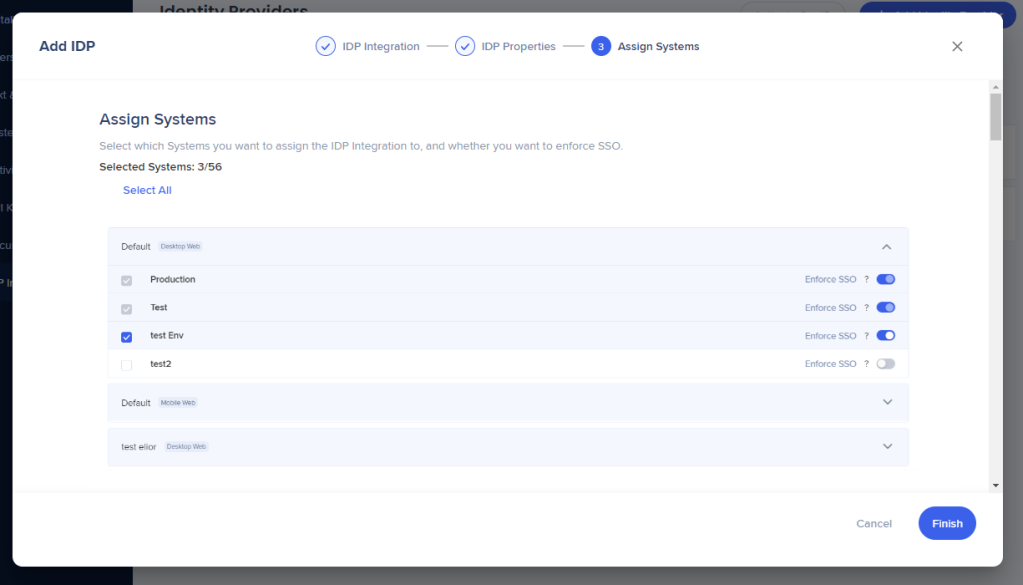This screenshot has width=1023, height=585.
Task: Click the help icon in Test row
Action: point(866,308)
